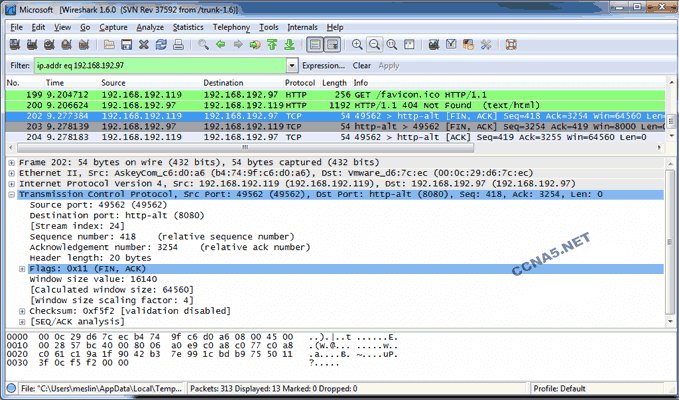Image resolution: width=679 pixels, height=400 pixels.
Task: Print packets using the printer icon
Action: tap(178, 45)
